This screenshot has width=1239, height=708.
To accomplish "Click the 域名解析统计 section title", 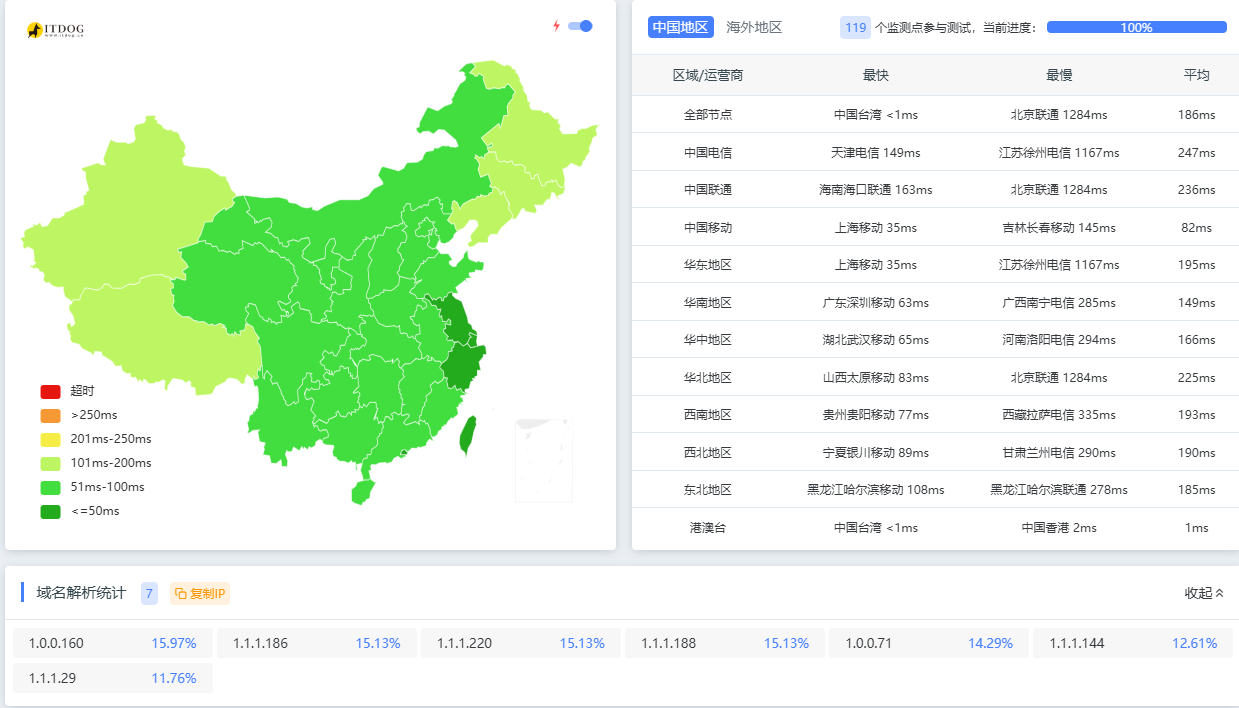I will point(81,593).
